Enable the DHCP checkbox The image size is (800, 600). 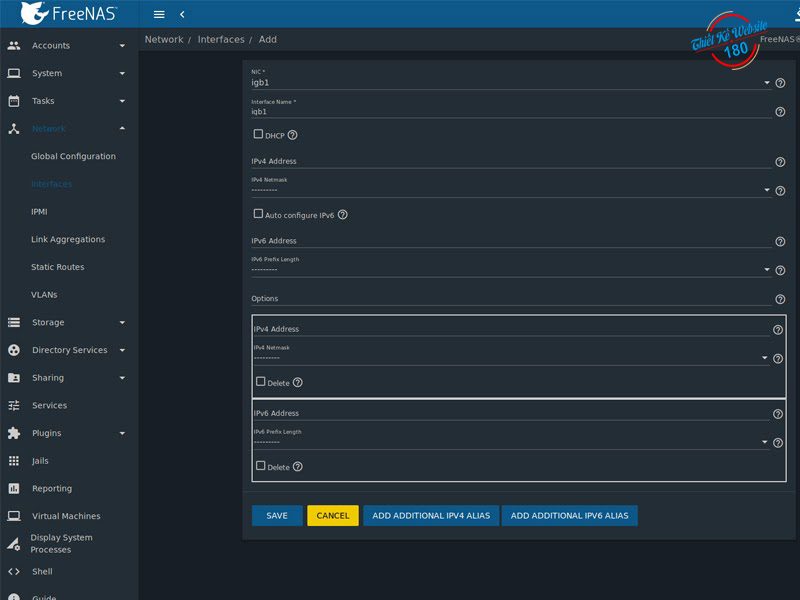pyautogui.click(x=259, y=134)
